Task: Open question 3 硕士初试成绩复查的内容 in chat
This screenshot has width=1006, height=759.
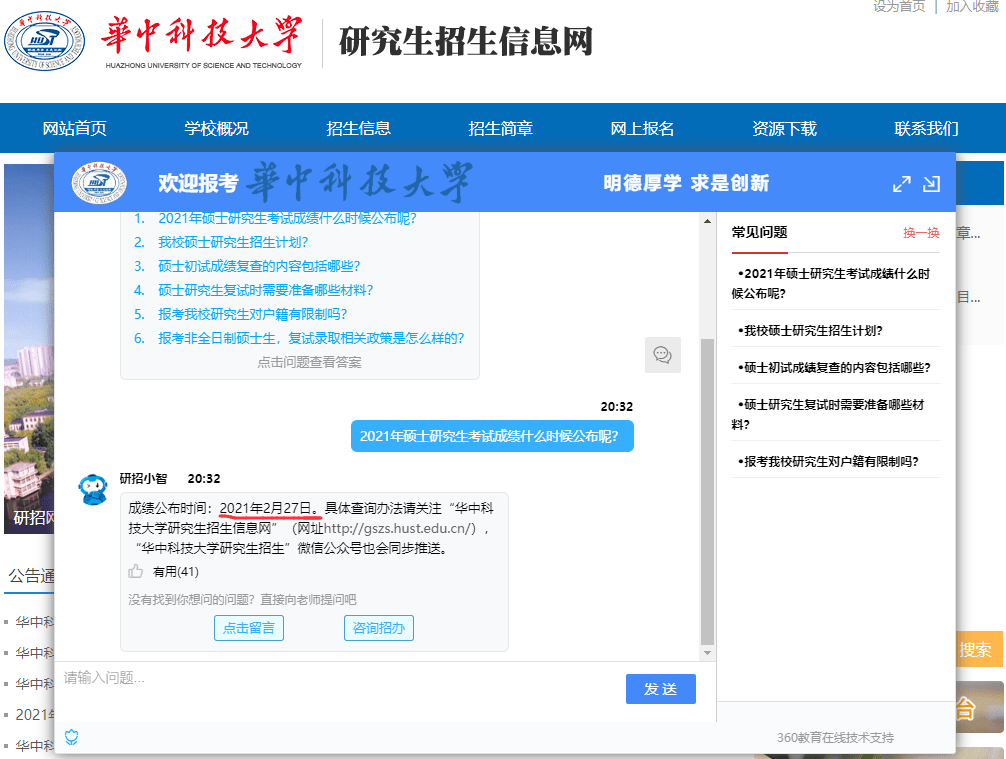Action: 259,266
